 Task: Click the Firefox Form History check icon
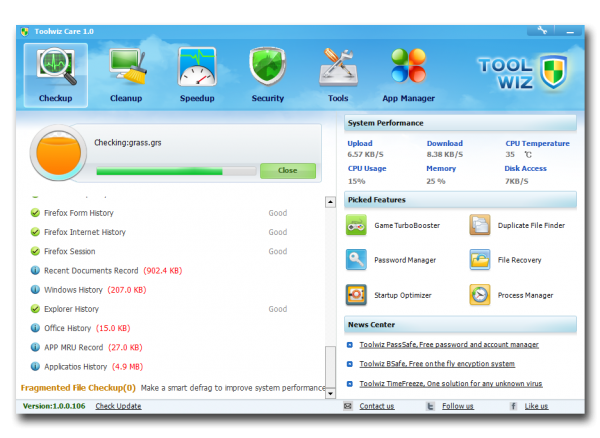35,213
